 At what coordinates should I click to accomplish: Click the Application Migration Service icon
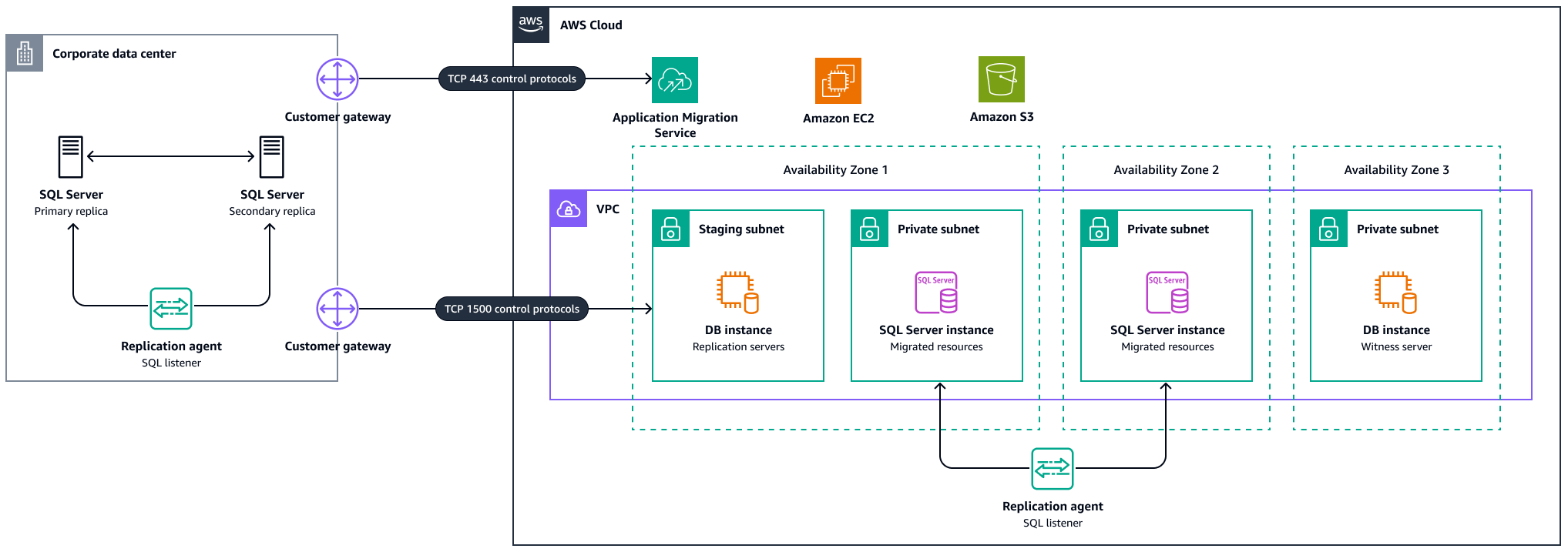[674, 80]
